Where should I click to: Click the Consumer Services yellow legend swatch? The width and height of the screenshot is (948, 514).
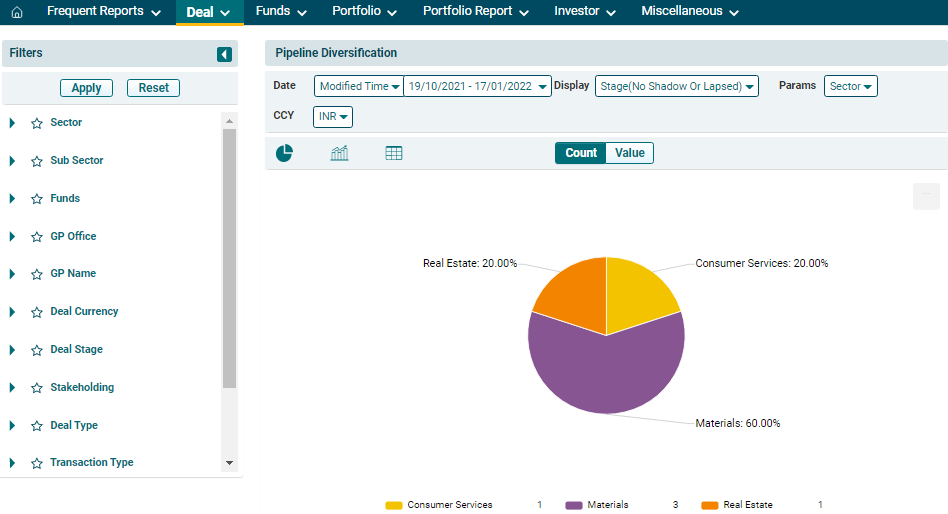point(394,505)
